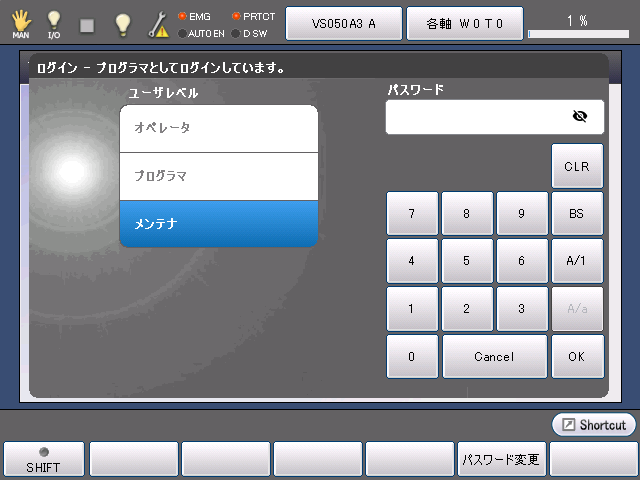Toggle the A/1 input mode key
Viewport: 640px width, 480px height.
point(577,260)
